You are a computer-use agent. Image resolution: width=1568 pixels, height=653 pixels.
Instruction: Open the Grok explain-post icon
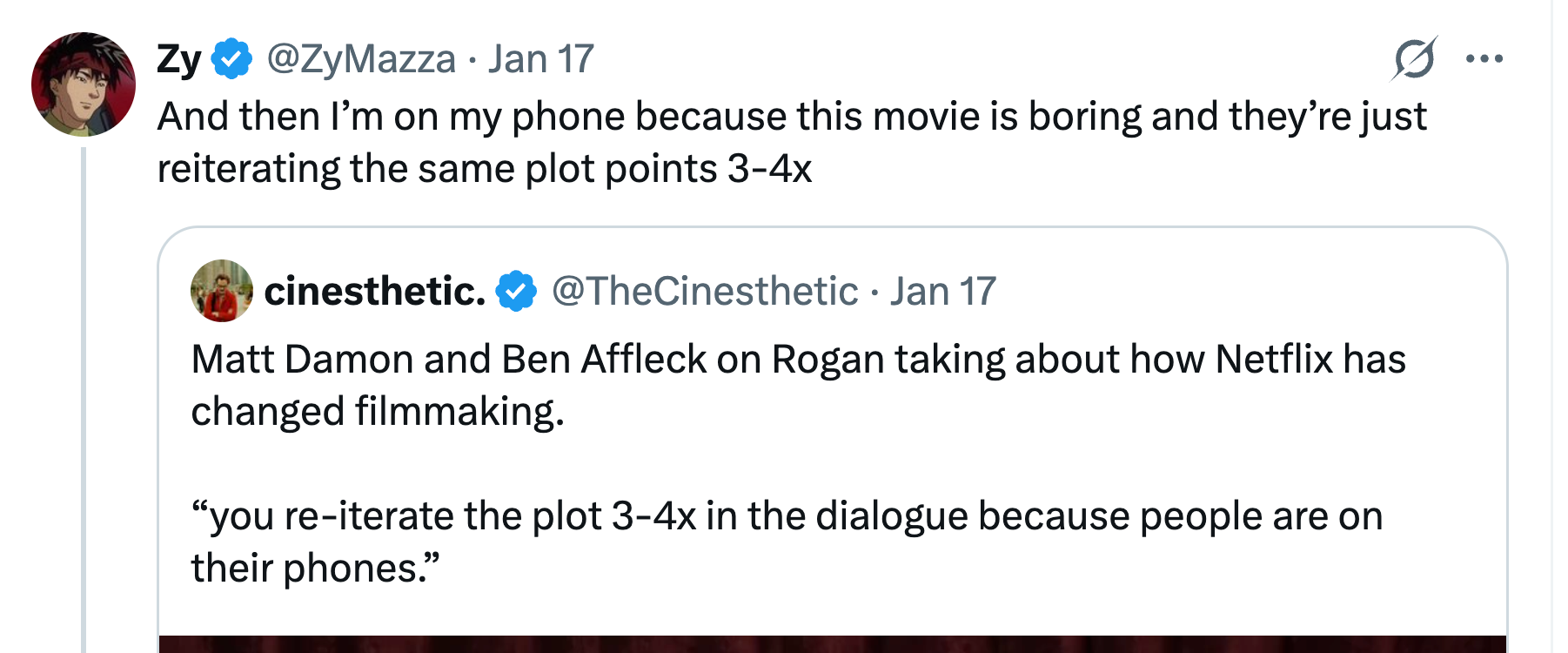tap(1413, 59)
